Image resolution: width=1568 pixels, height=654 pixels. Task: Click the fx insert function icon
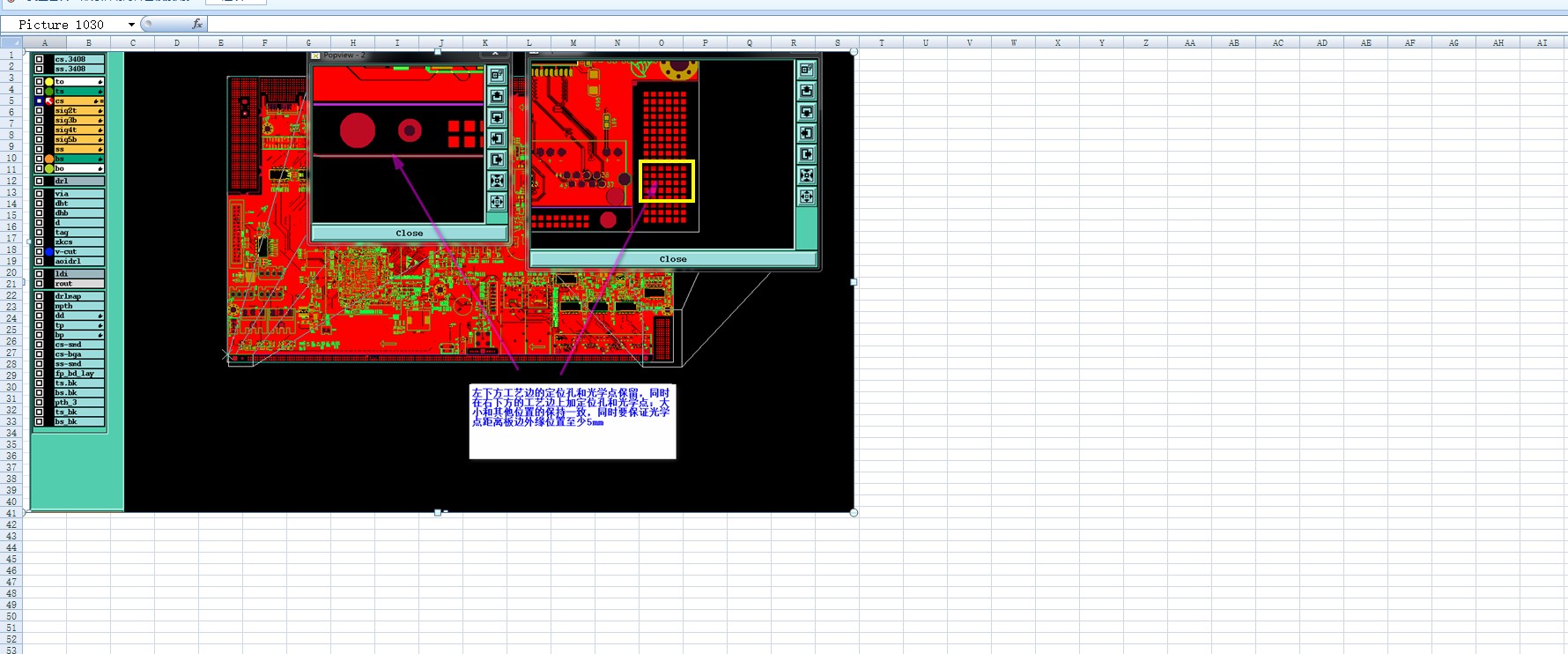(197, 24)
